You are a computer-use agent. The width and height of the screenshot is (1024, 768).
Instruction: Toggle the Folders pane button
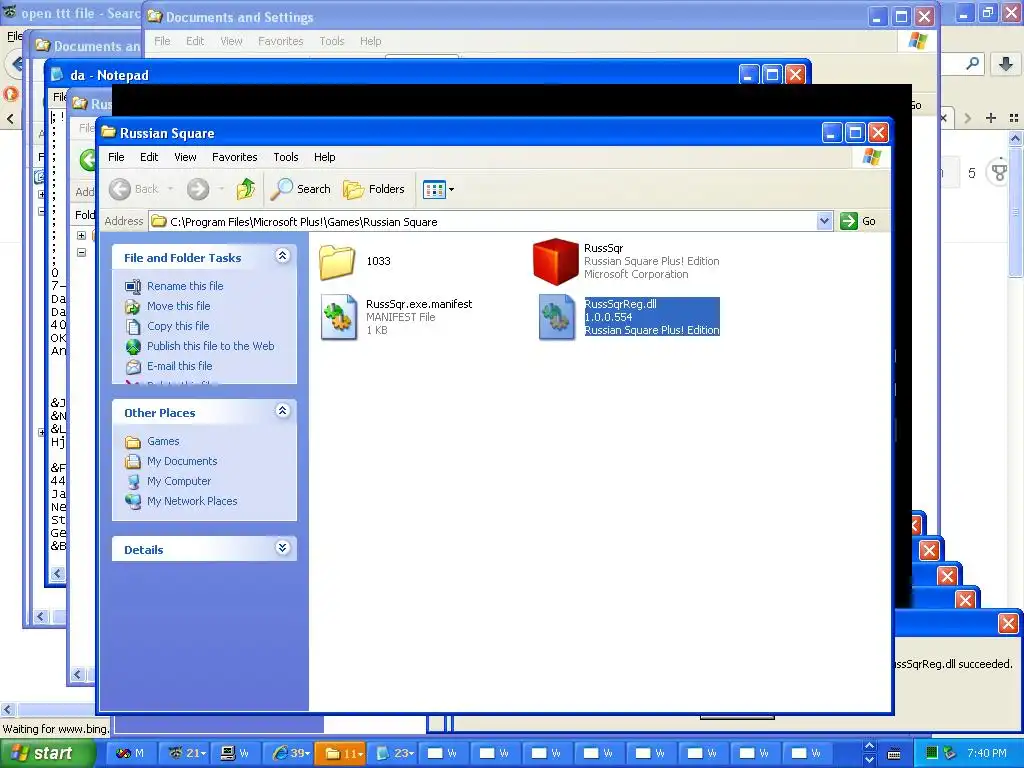coord(374,189)
